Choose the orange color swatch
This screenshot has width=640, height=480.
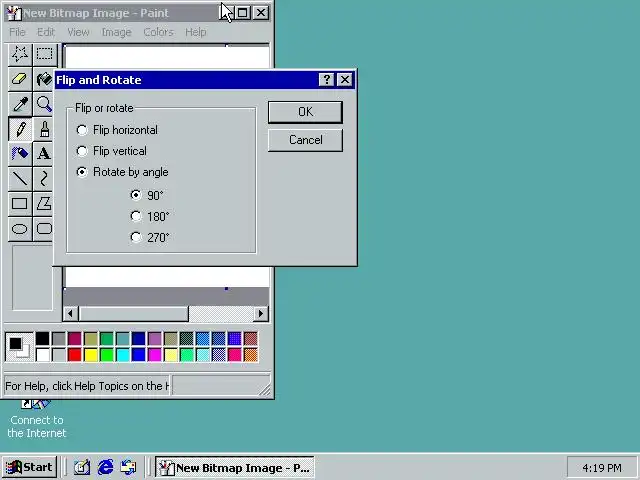tap(251, 355)
